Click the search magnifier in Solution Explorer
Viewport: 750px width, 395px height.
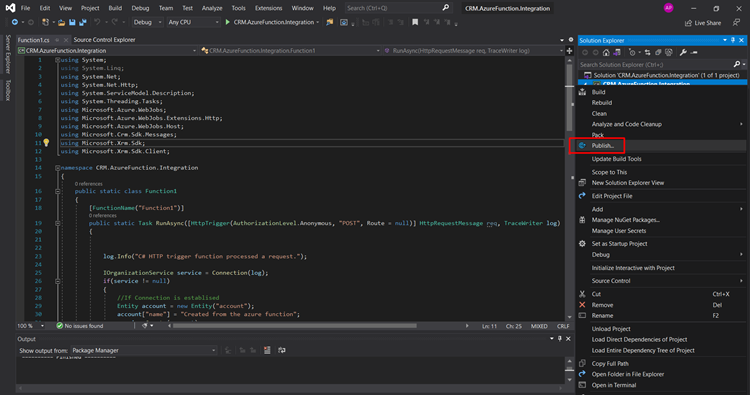pyautogui.click(x=737, y=64)
